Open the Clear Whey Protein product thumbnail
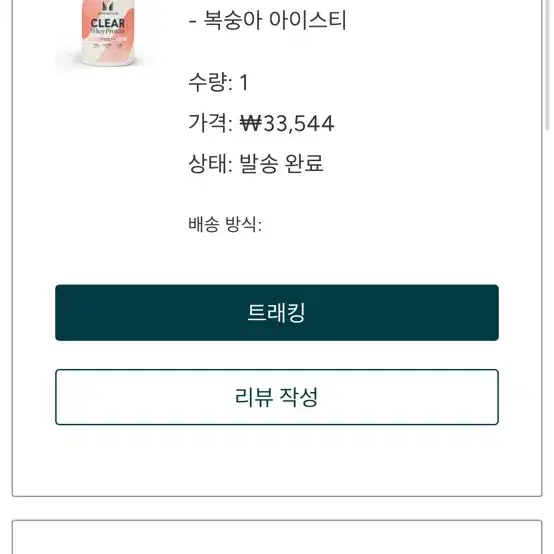Viewport: 554px width, 554px height. pos(108,35)
